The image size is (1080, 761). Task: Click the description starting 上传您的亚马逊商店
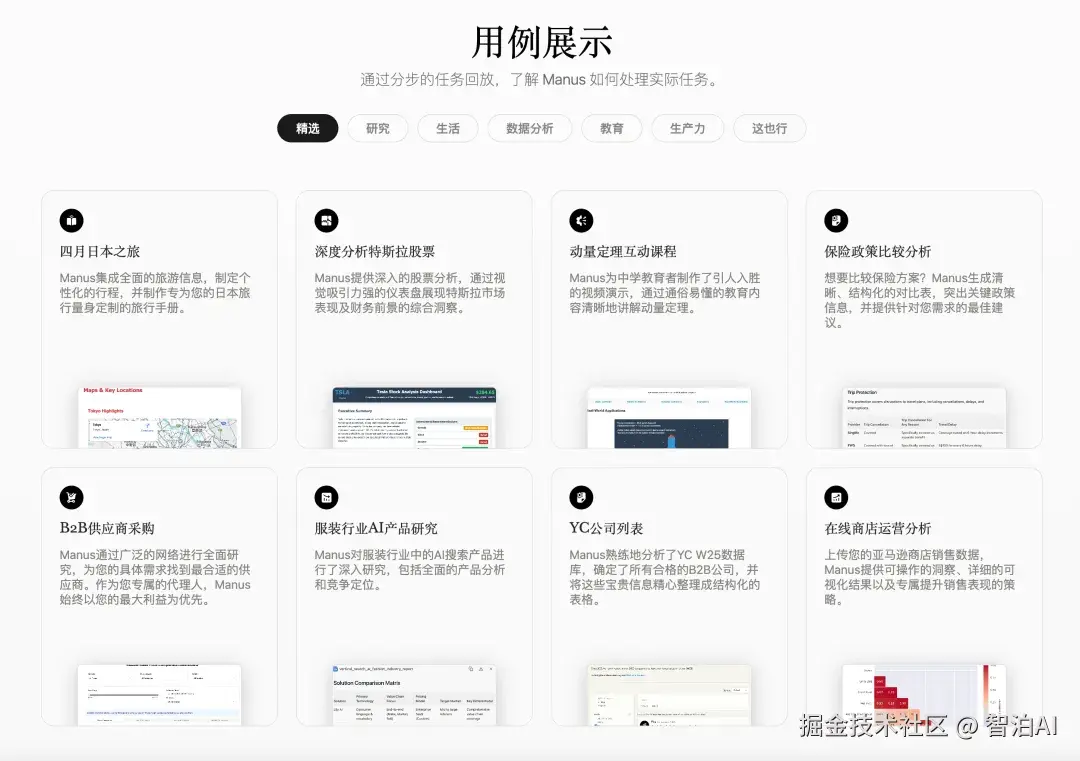(x=920, y=577)
